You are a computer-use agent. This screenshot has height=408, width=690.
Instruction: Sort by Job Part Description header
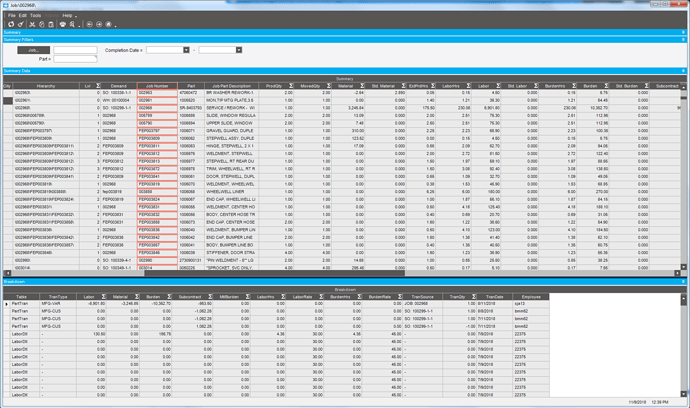(231, 86)
